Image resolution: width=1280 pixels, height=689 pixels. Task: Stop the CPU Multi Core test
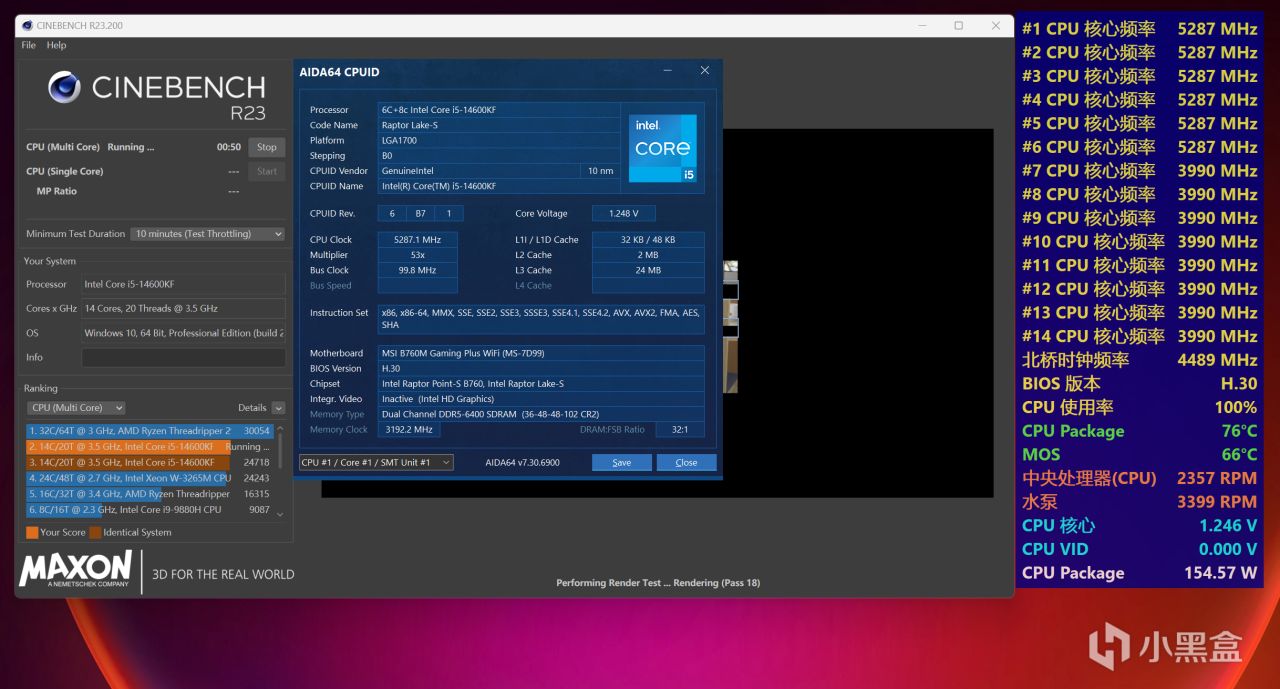pos(266,147)
